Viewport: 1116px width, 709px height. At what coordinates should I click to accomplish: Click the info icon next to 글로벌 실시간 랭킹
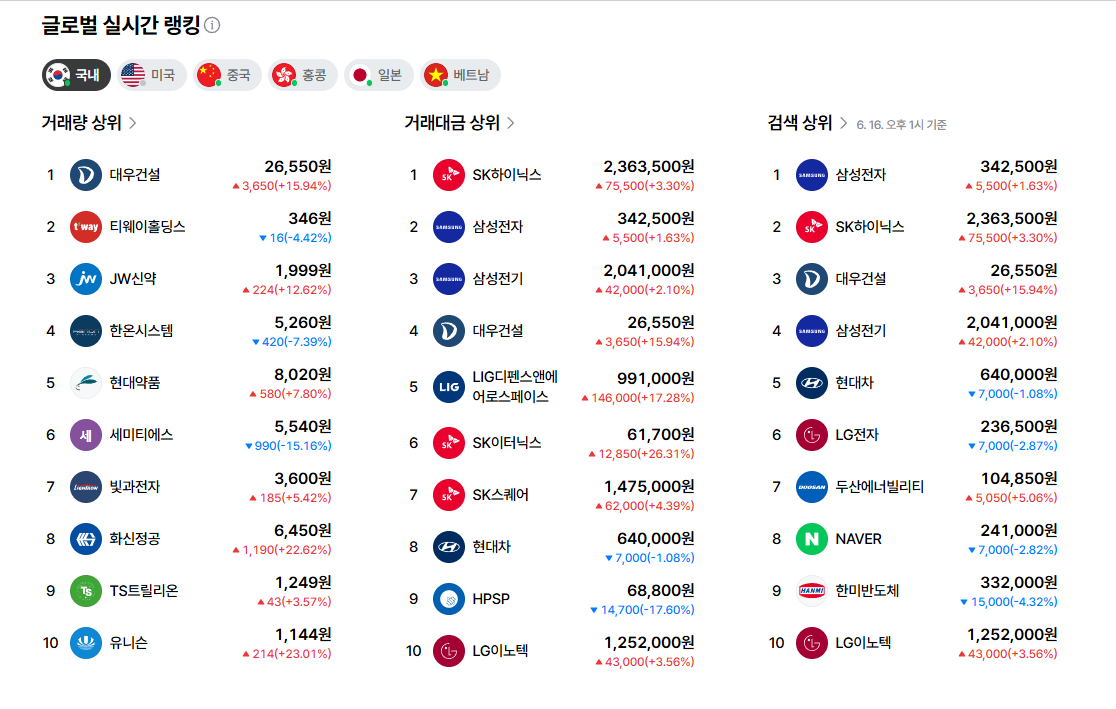click(x=212, y=26)
